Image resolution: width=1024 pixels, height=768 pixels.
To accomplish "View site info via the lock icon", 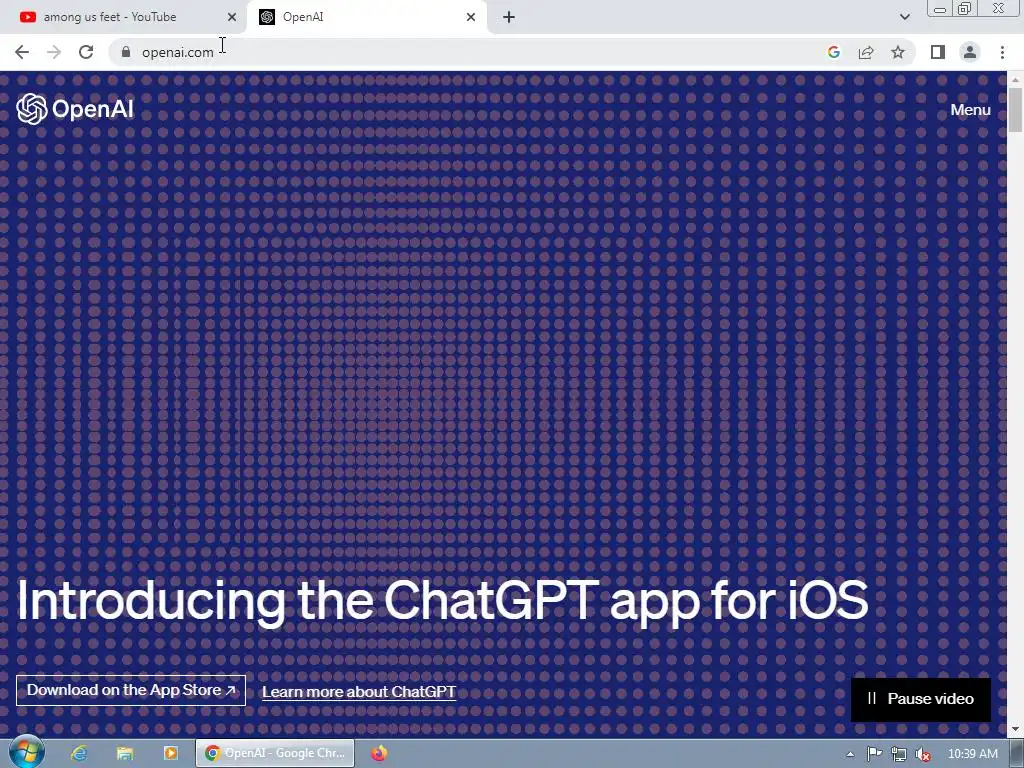I will pyautogui.click(x=126, y=52).
